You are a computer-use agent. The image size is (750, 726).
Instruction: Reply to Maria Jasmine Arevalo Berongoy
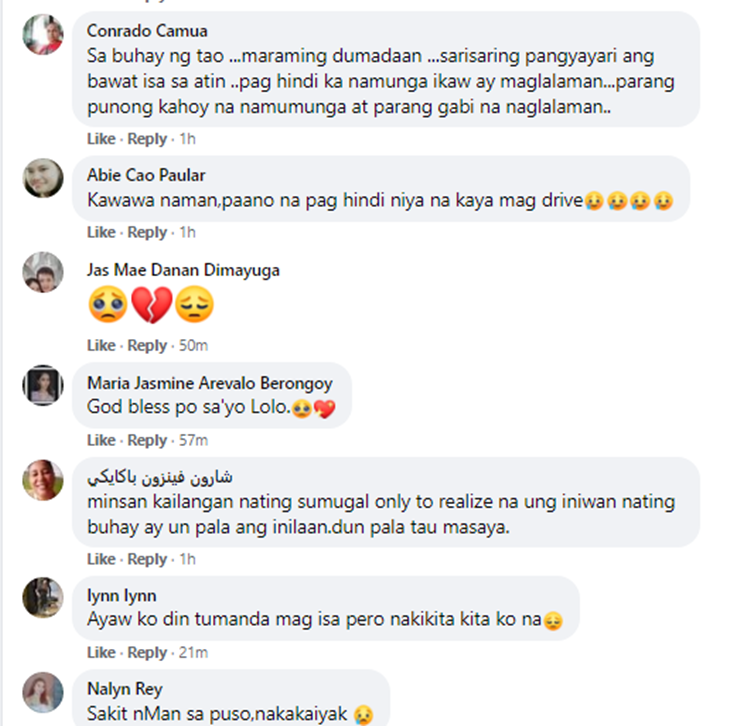(147, 440)
